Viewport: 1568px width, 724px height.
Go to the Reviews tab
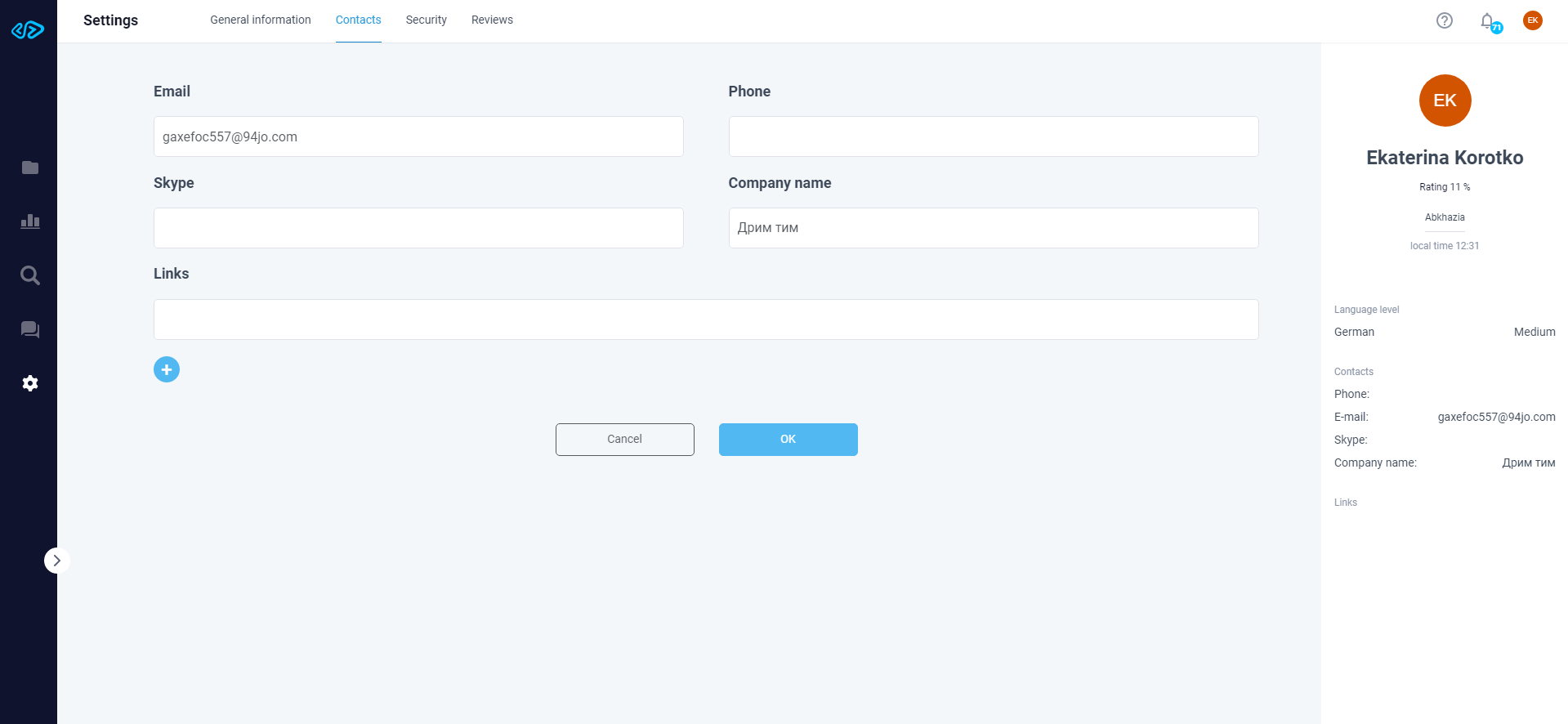coord(492,20)
